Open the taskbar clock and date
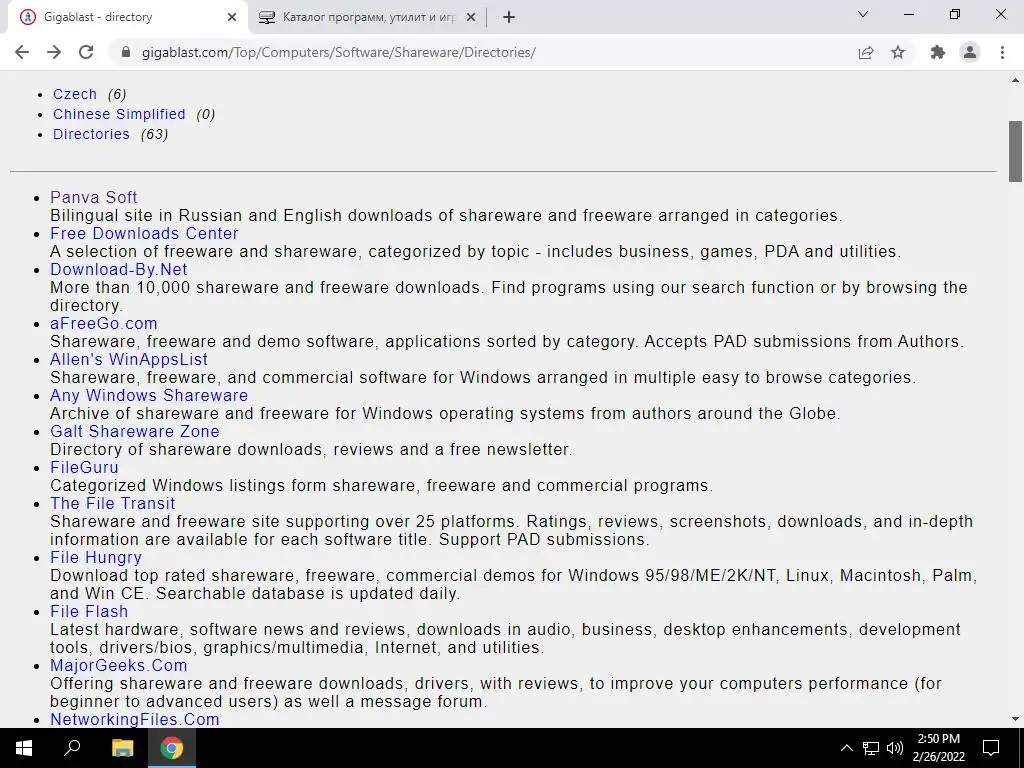 tap(938, 748)
